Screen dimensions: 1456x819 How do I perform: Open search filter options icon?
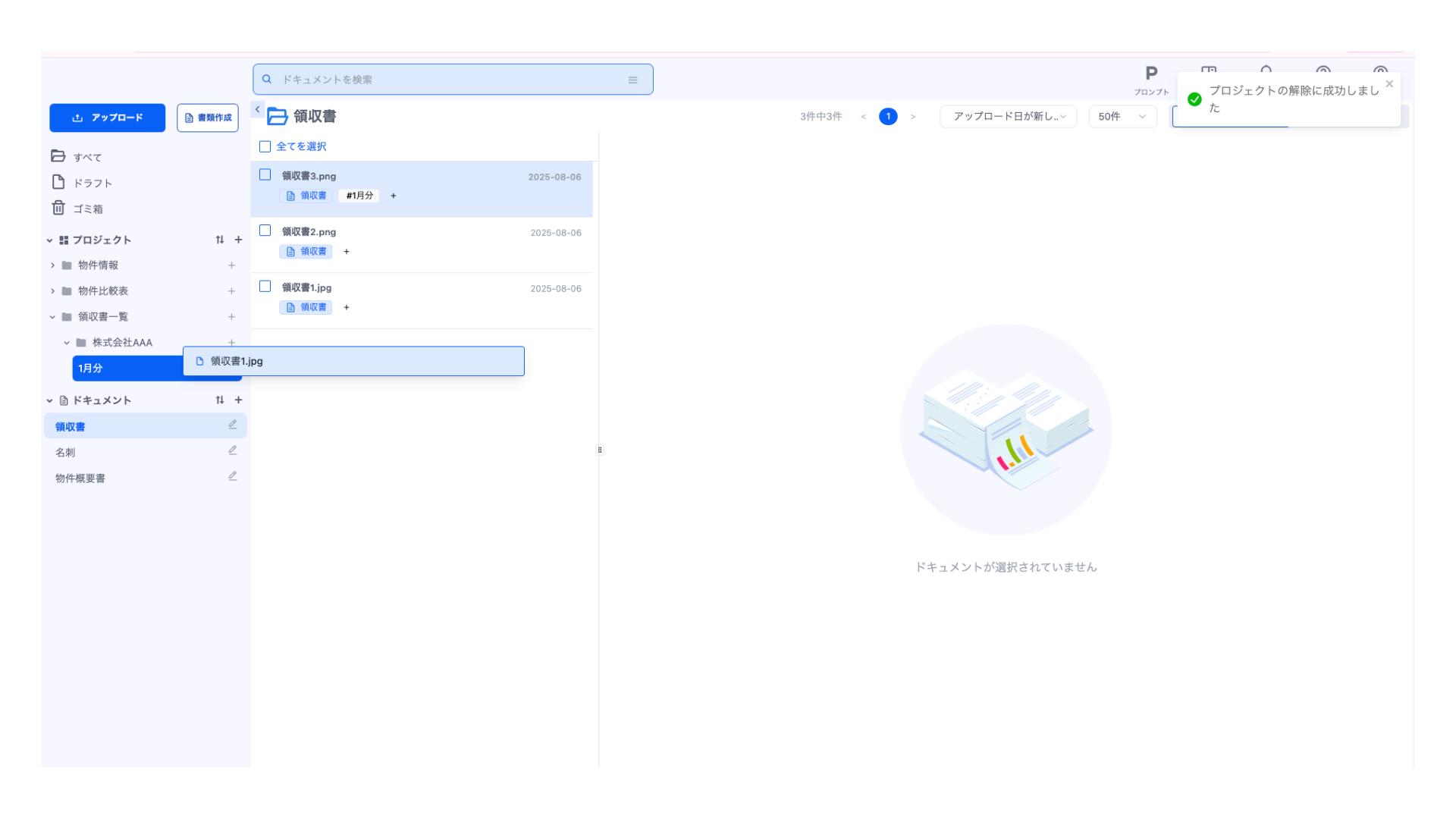[632, 80]
